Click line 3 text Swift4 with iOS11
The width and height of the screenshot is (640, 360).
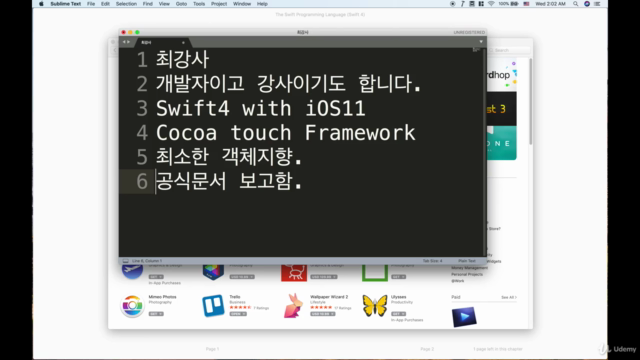[x=260, y=108]
